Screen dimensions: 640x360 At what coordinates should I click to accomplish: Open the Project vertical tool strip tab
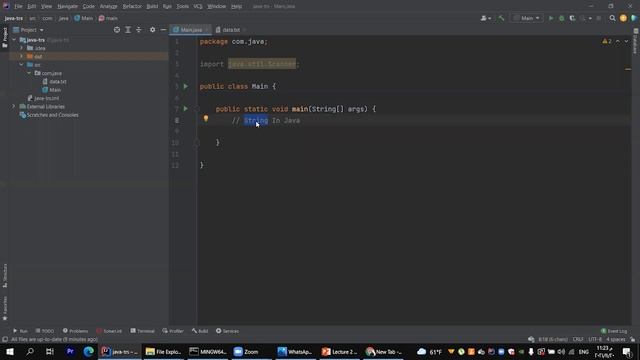pyautogui.click(x=4, y=38)
